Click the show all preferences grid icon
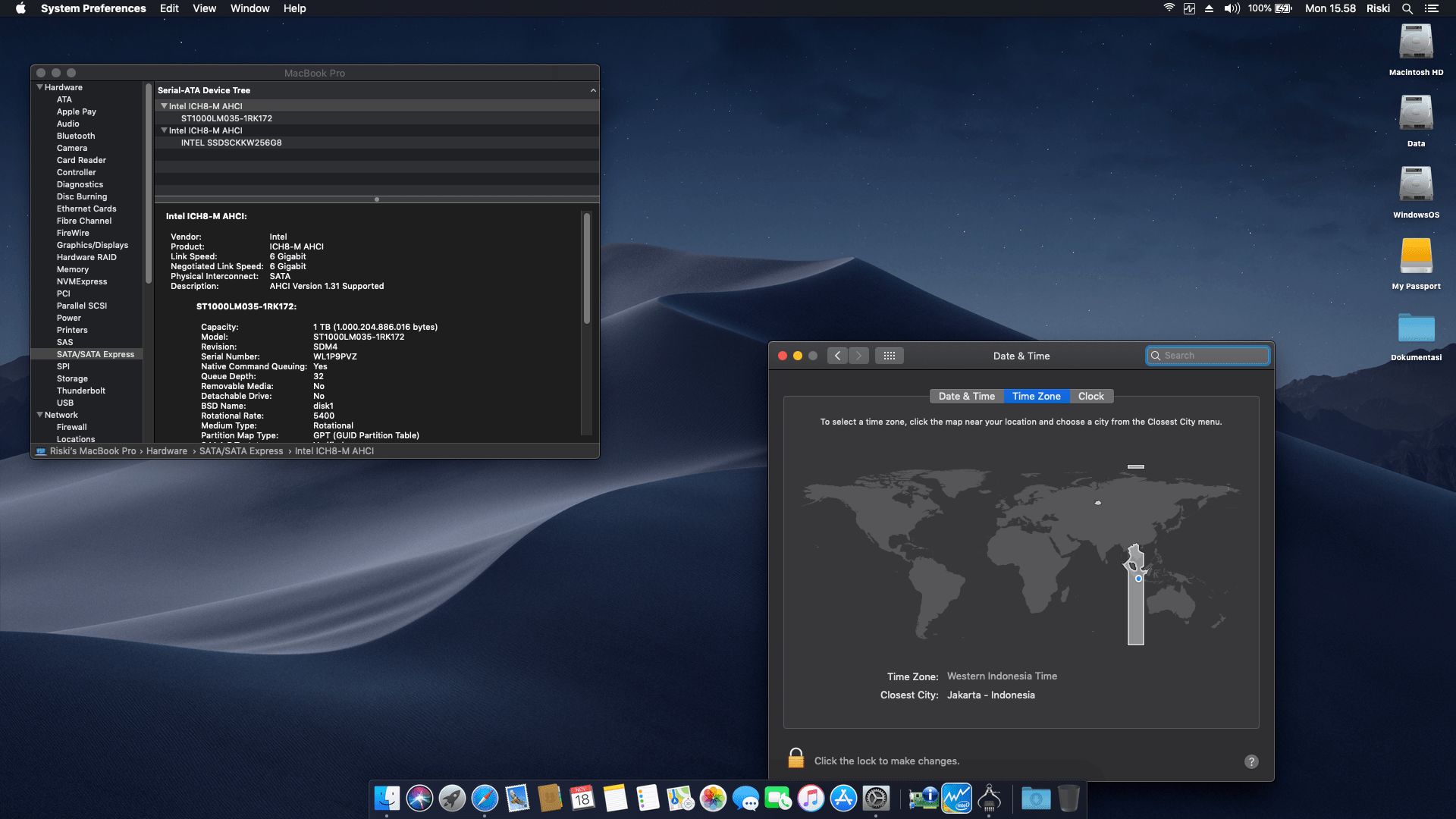Viewport: 1456px width, 819px height. pos(889,356)
